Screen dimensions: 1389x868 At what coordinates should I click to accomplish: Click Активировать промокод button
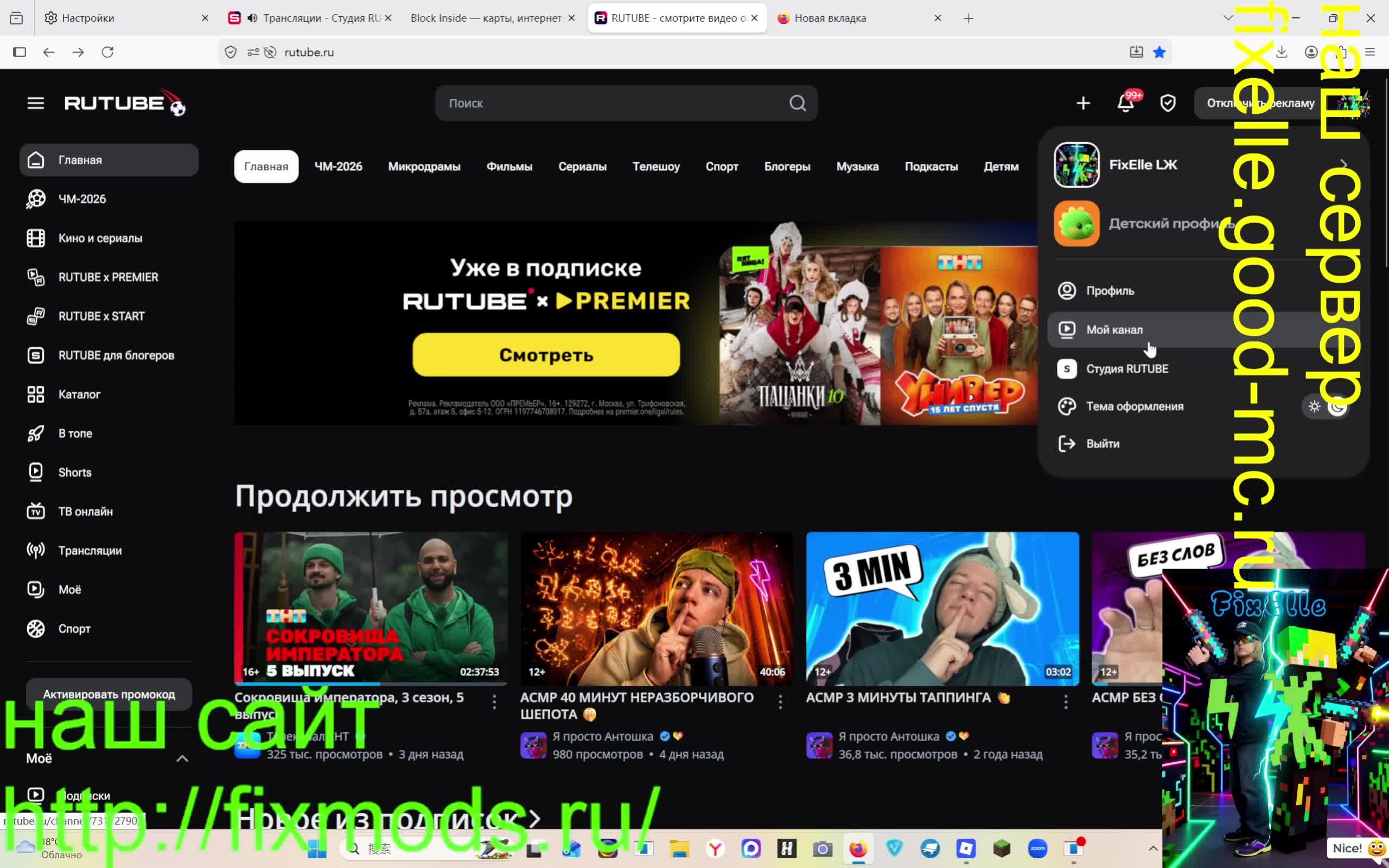click(x=109, y=694)
